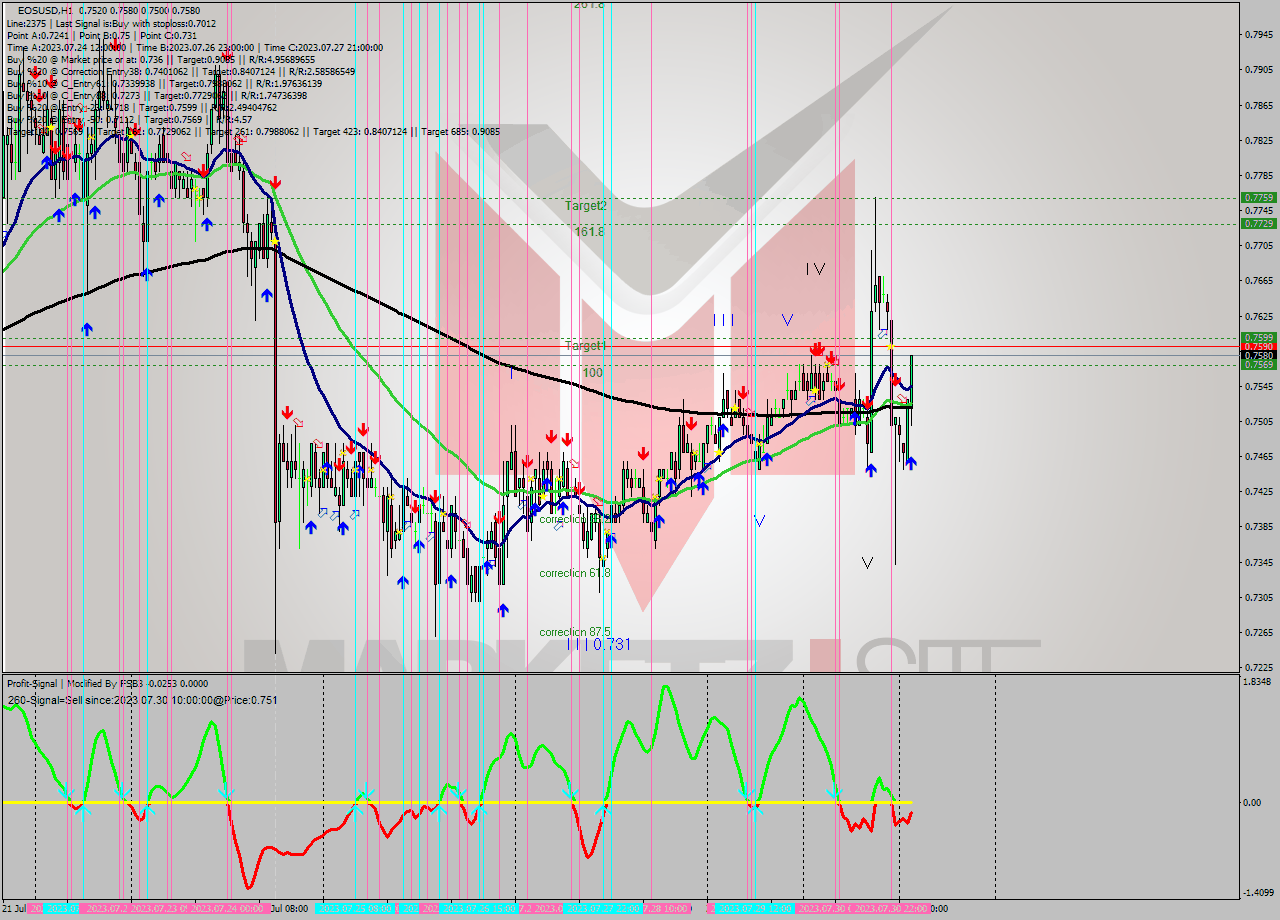Click the 0.7505 price axis label
This screenshot has width=1280, height=920.
coord(1258,421)
